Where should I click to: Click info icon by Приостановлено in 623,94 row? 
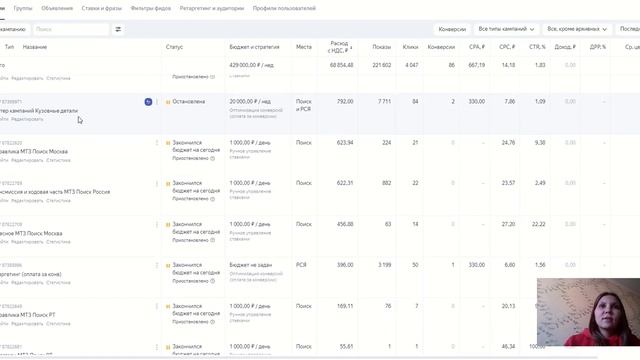click(212, 158)
